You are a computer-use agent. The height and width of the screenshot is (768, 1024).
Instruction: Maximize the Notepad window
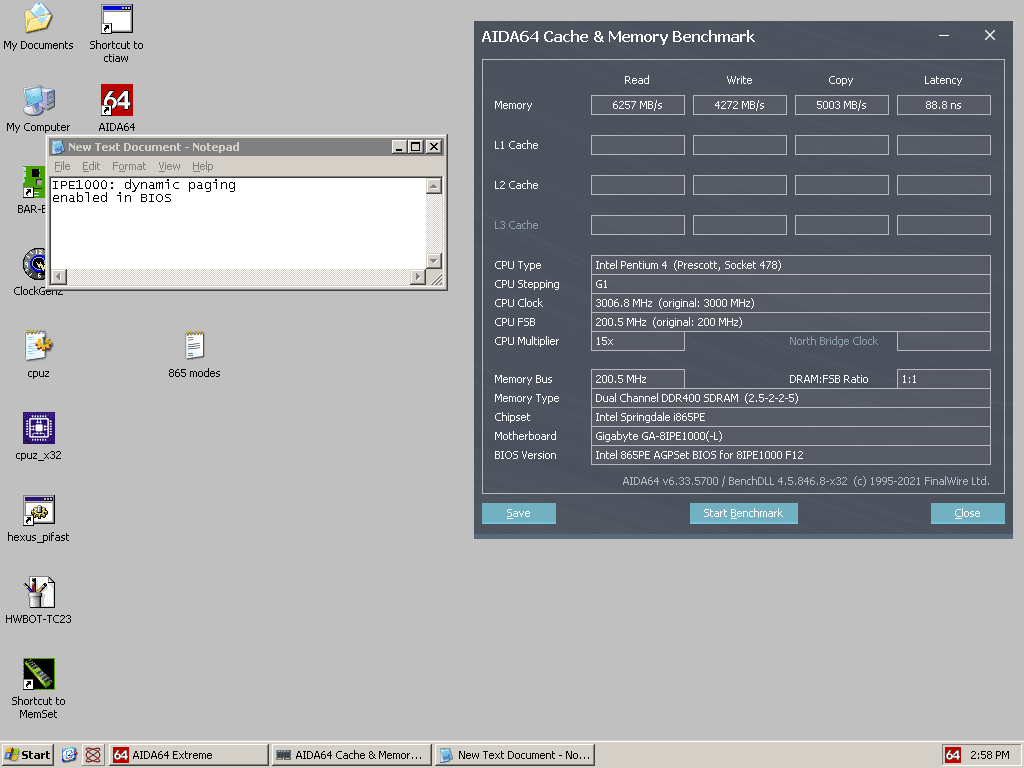pos(415,147)
